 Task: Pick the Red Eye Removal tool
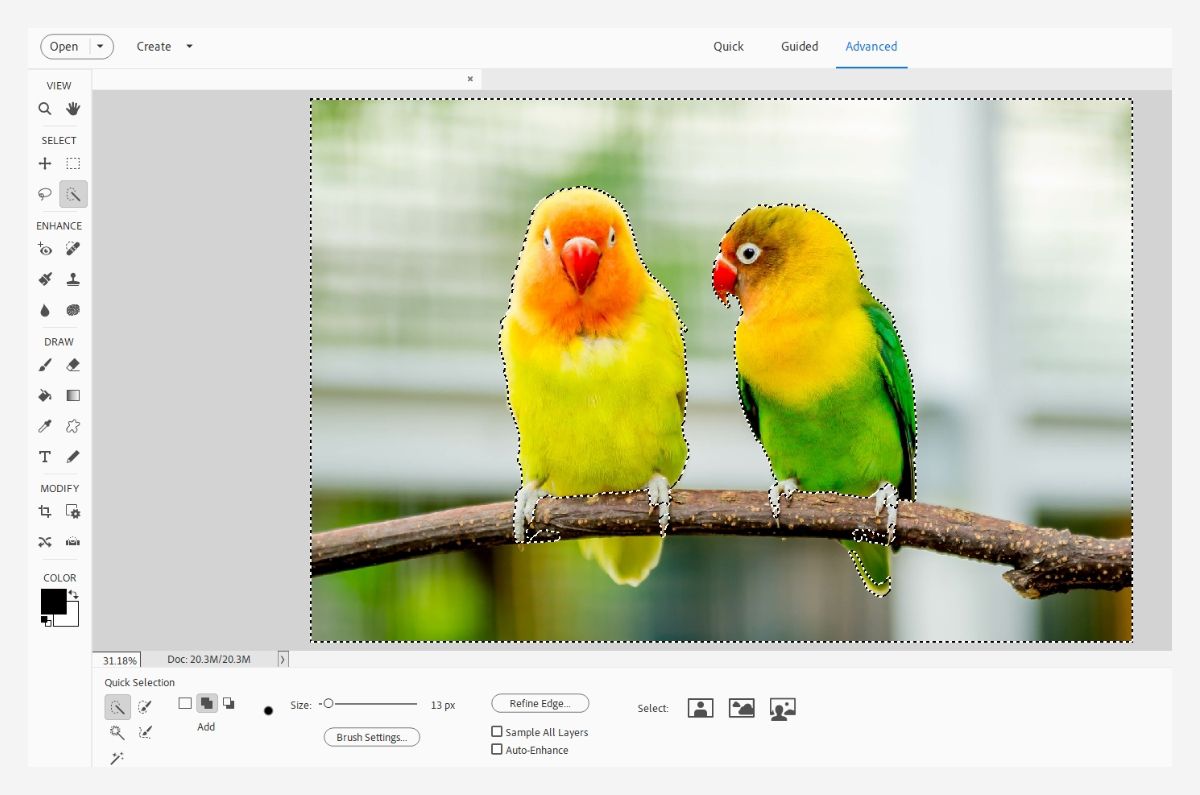point(45,249)
